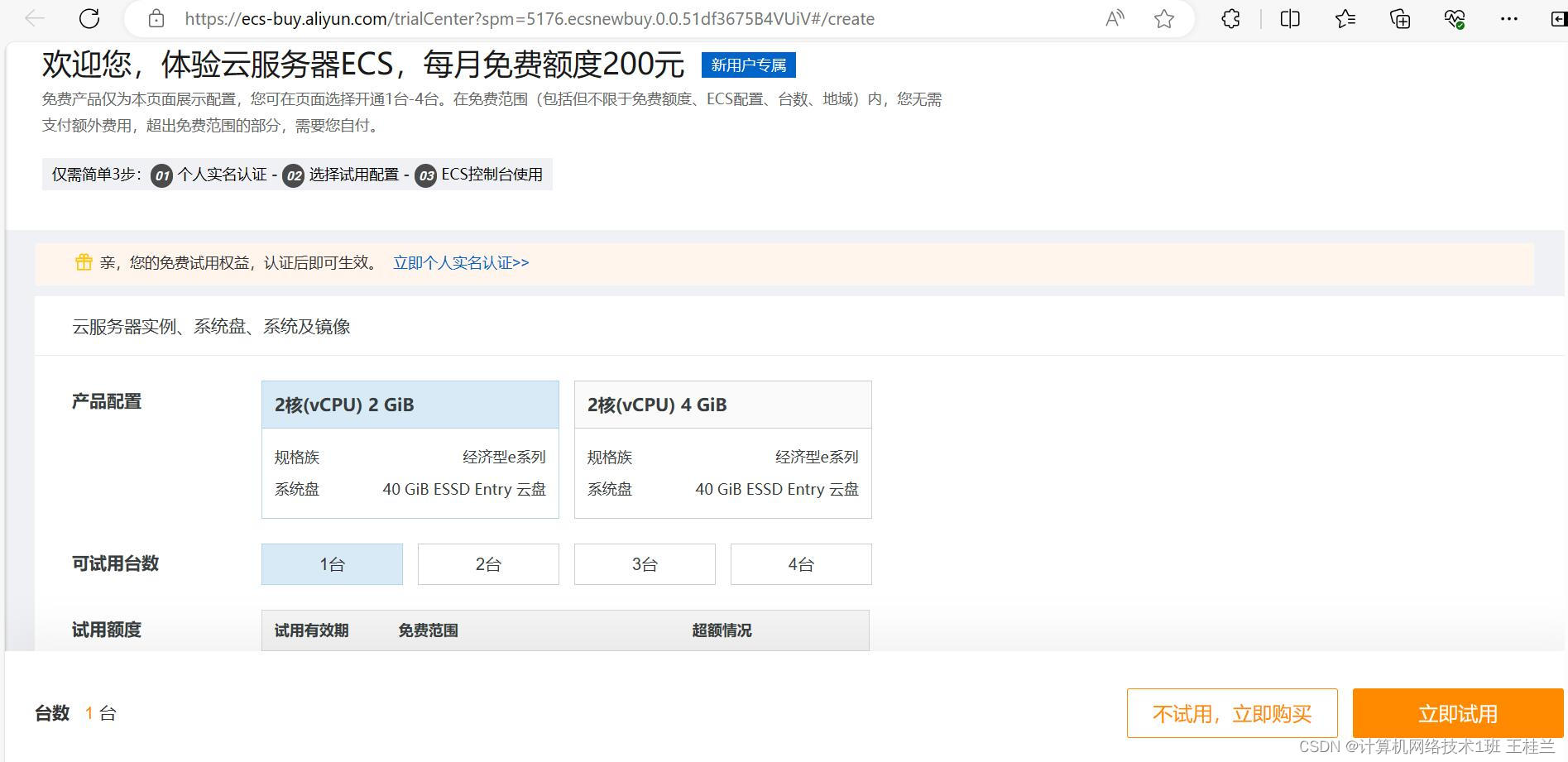Click the 产品配置 label

(x=107, y=402)
